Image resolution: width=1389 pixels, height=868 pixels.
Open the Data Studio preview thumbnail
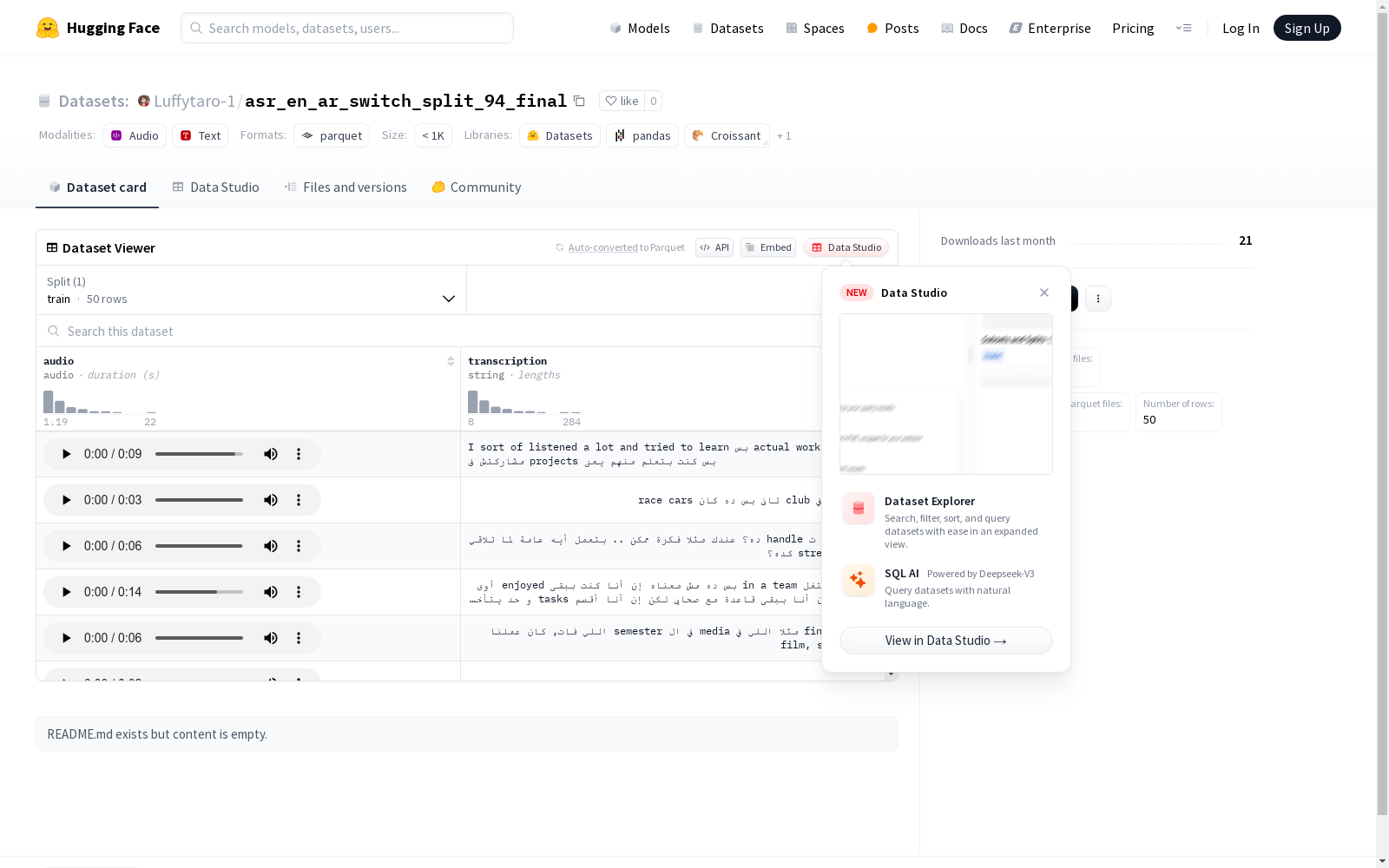pyautogui.click(x=946, y=394)
